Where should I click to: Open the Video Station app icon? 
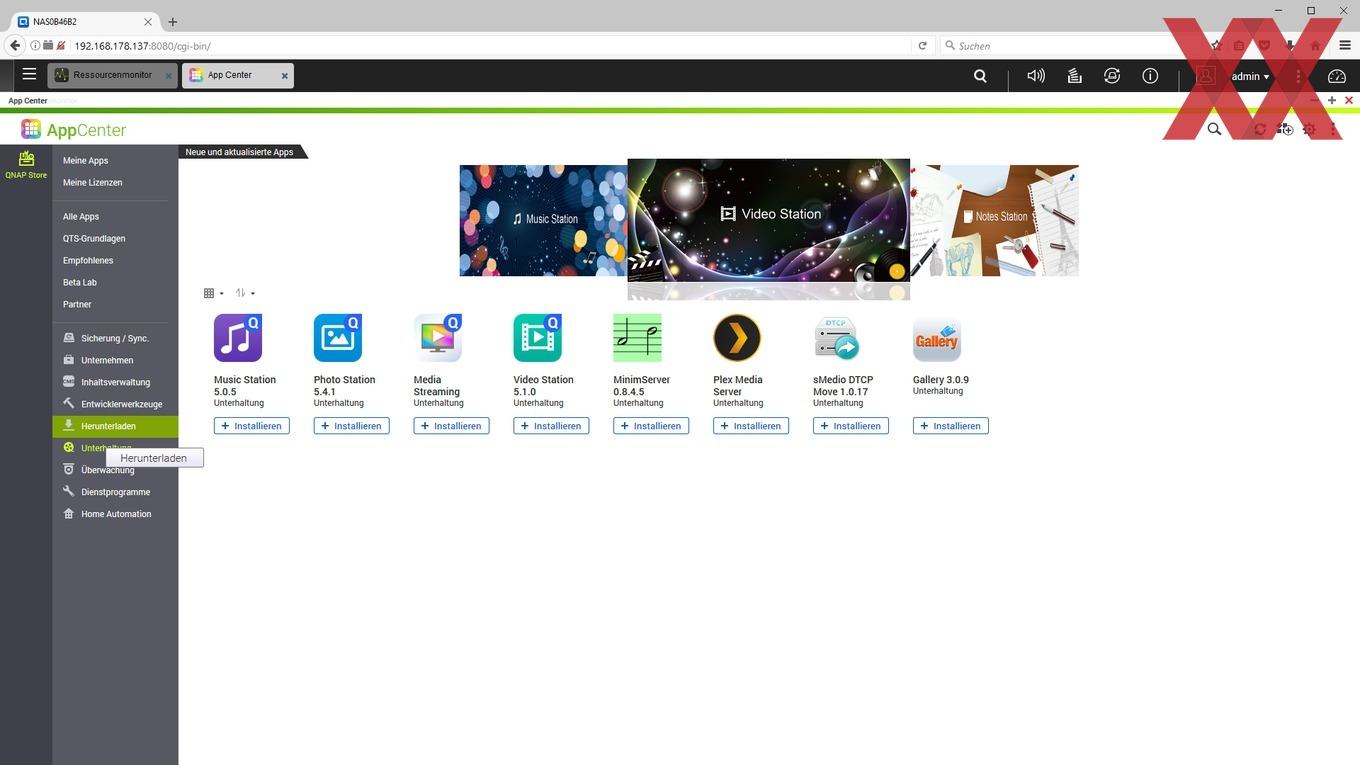pos(538,338)
